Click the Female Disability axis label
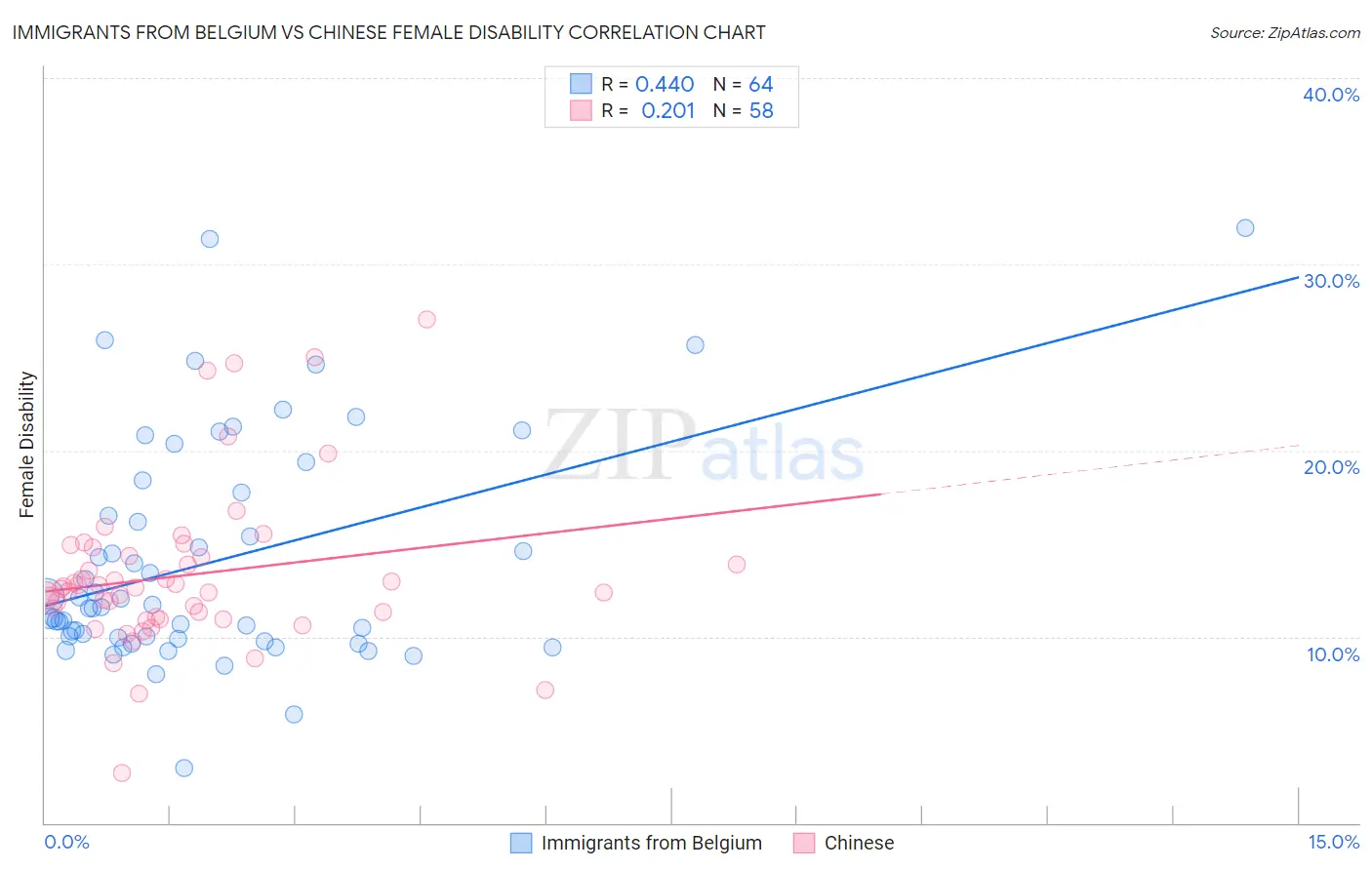The image size is (1372, 870). (x=27, y=445)
